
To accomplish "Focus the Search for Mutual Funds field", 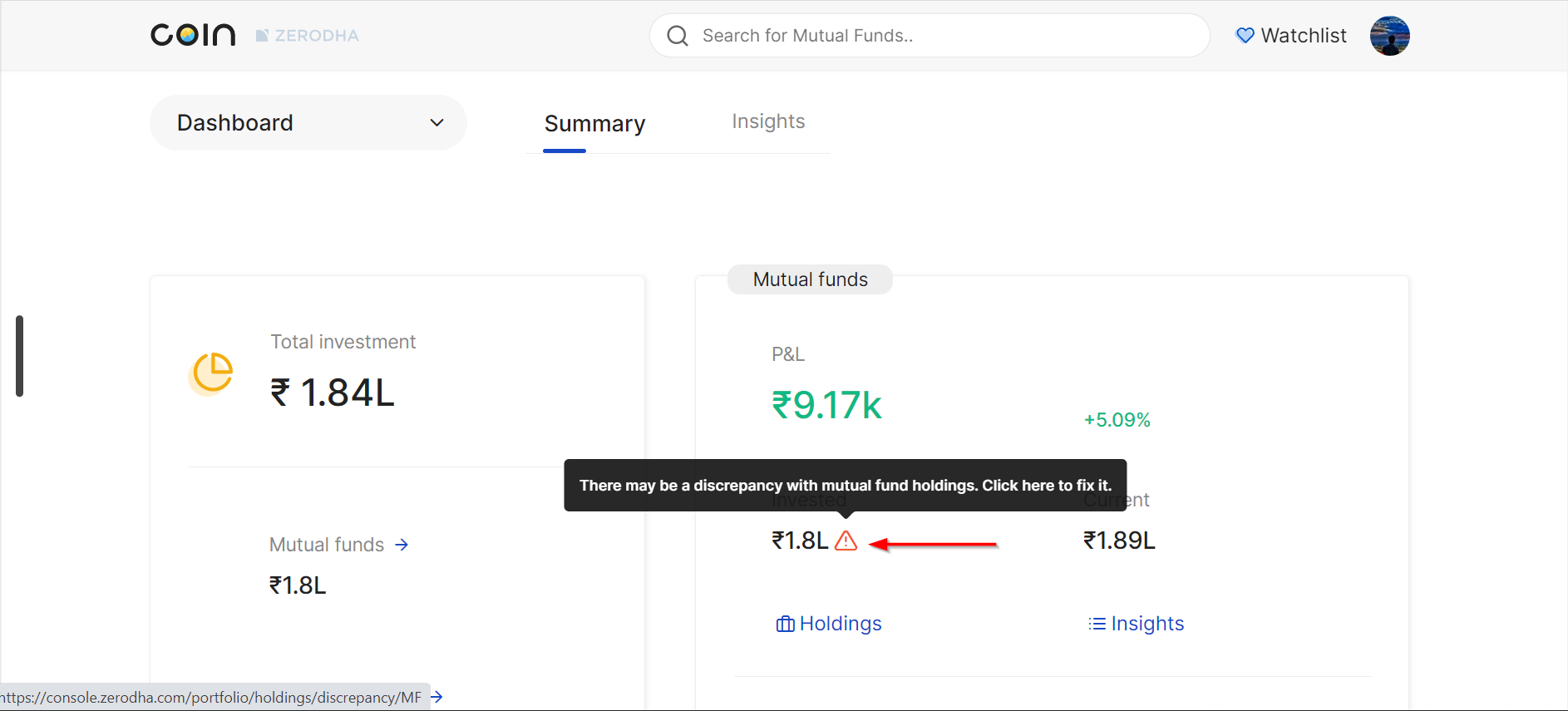I will click(x=929, y=36).
